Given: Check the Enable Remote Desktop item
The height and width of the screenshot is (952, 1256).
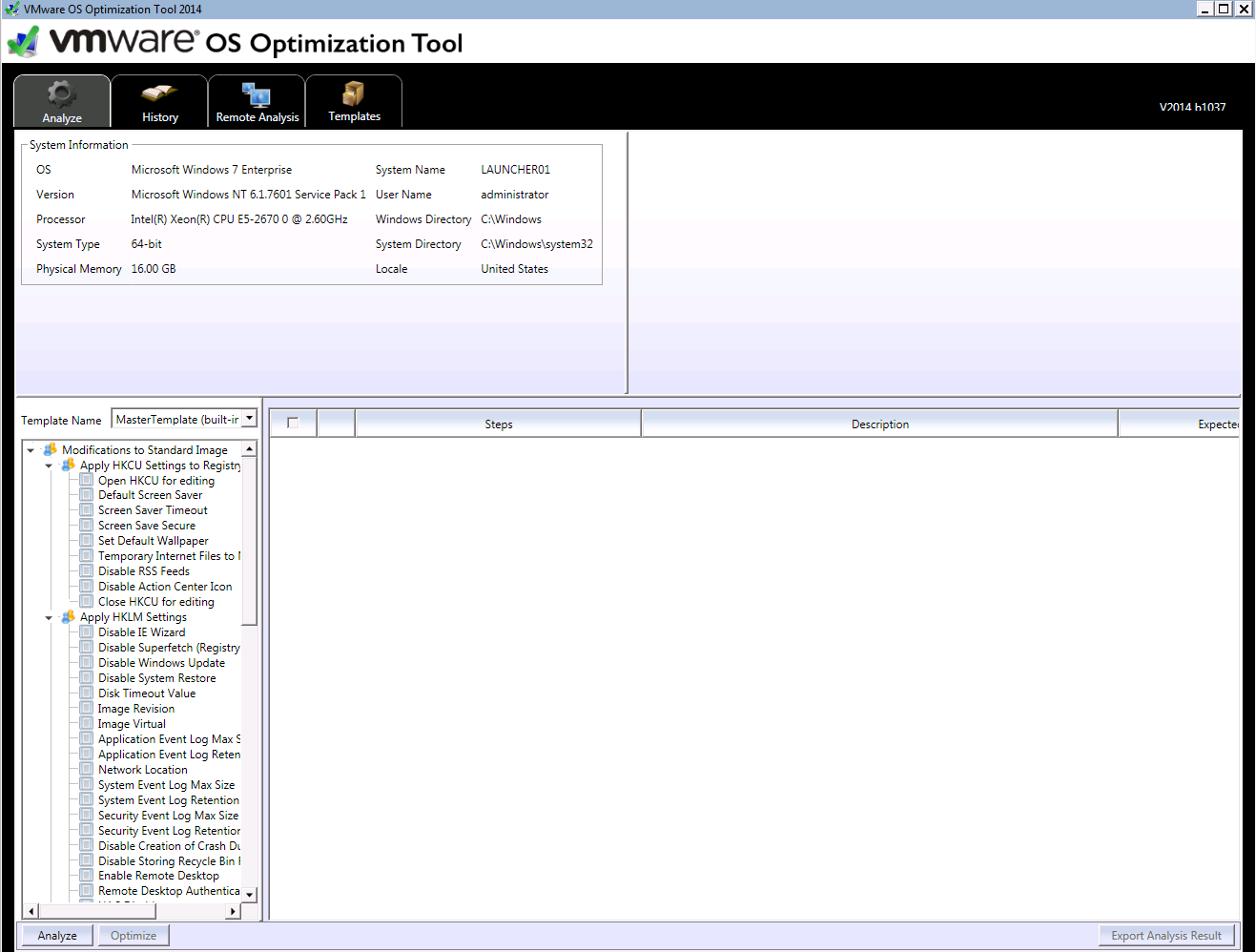Looking at the screenshot, I should tap(86, 876).
